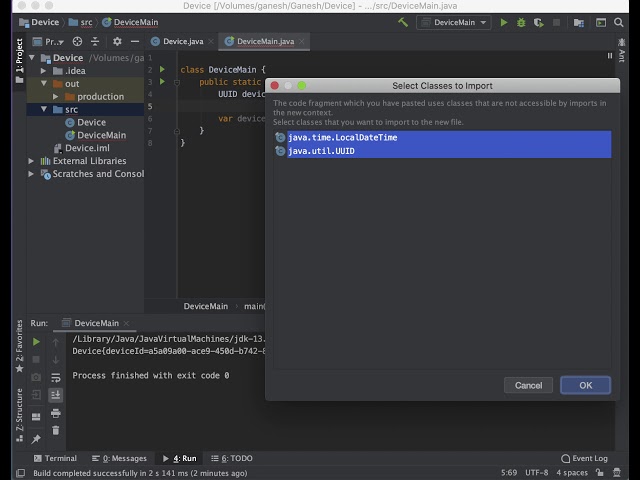640x480 pixels.
Task: Click the down stack trace arrow in Run panel
Action: 56,360
